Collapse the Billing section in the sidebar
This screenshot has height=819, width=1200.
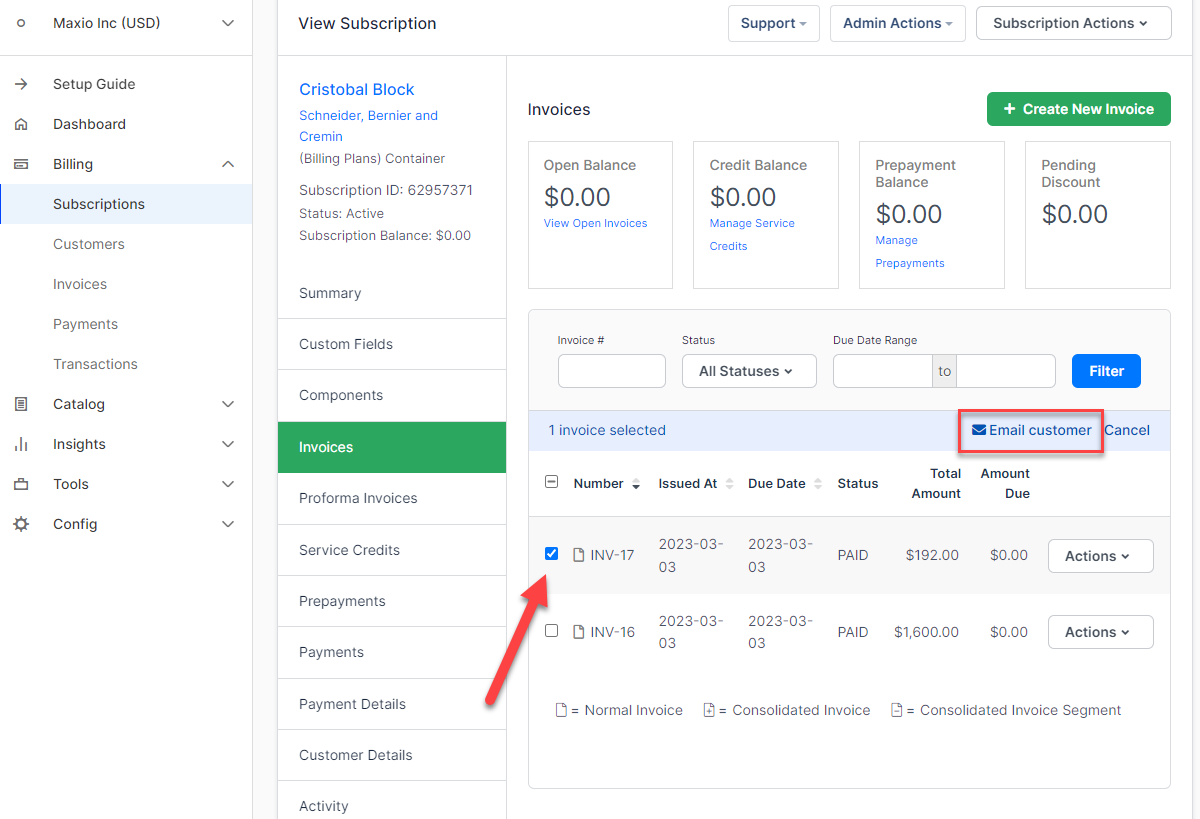[228, 163]
